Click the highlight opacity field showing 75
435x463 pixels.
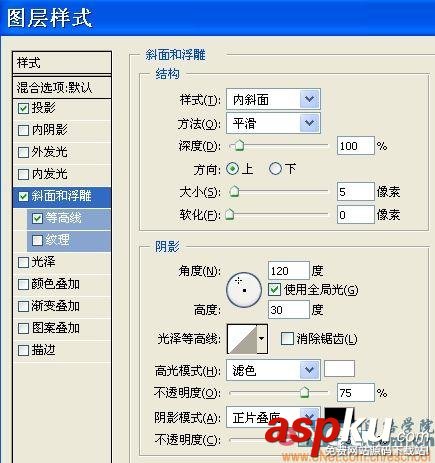pyautogui.click(x=355, y=393)
